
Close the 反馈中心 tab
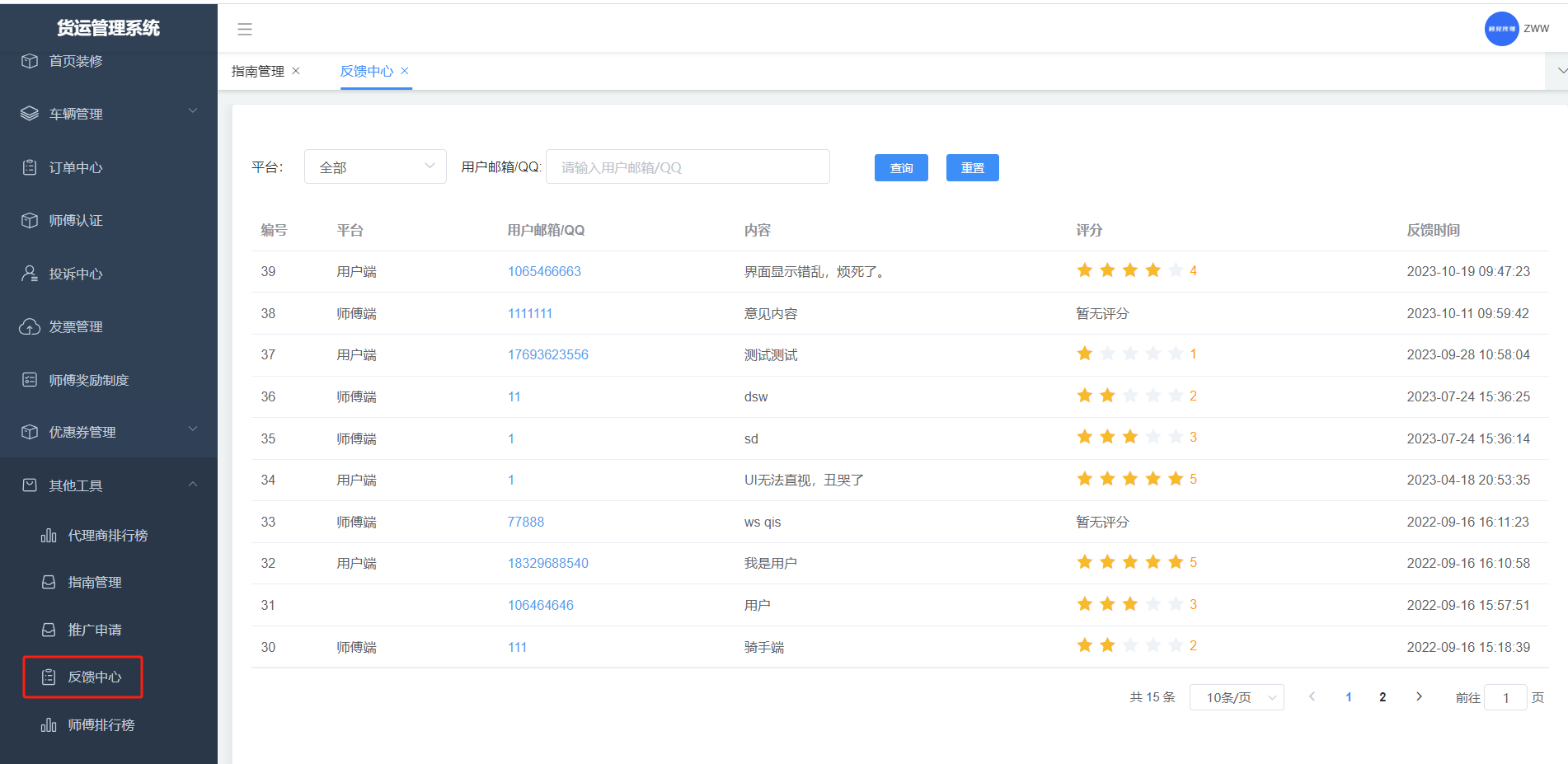(x=405, y=71)
